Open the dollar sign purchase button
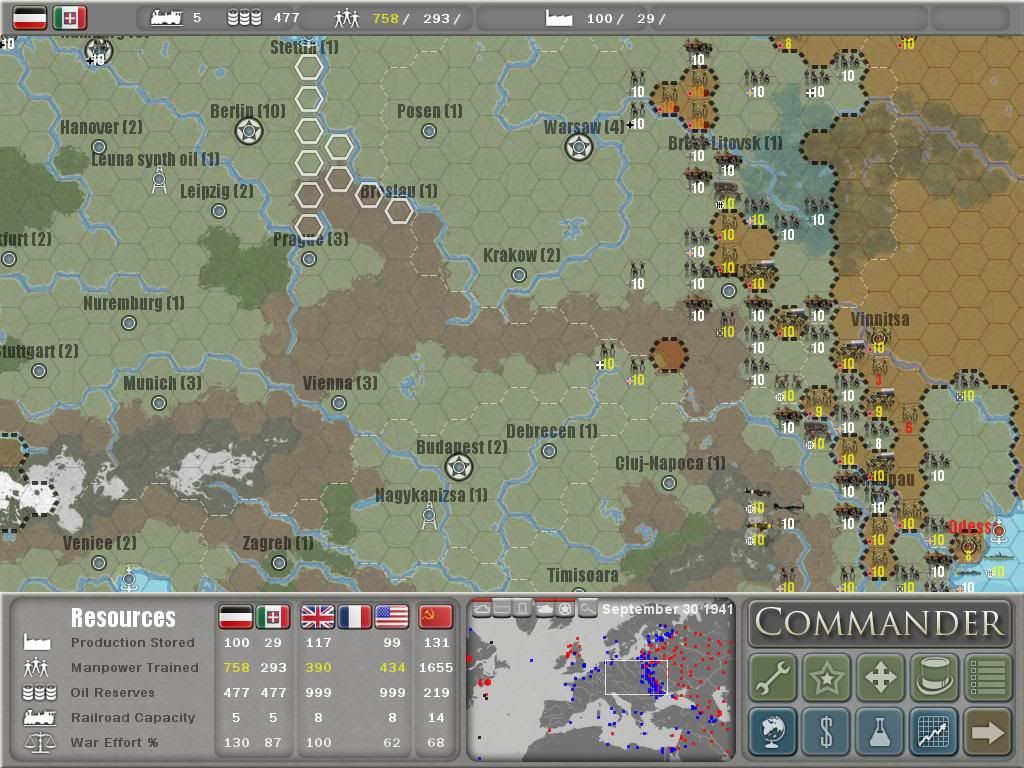Screen dimensions: 1024x768 point(826,732)
